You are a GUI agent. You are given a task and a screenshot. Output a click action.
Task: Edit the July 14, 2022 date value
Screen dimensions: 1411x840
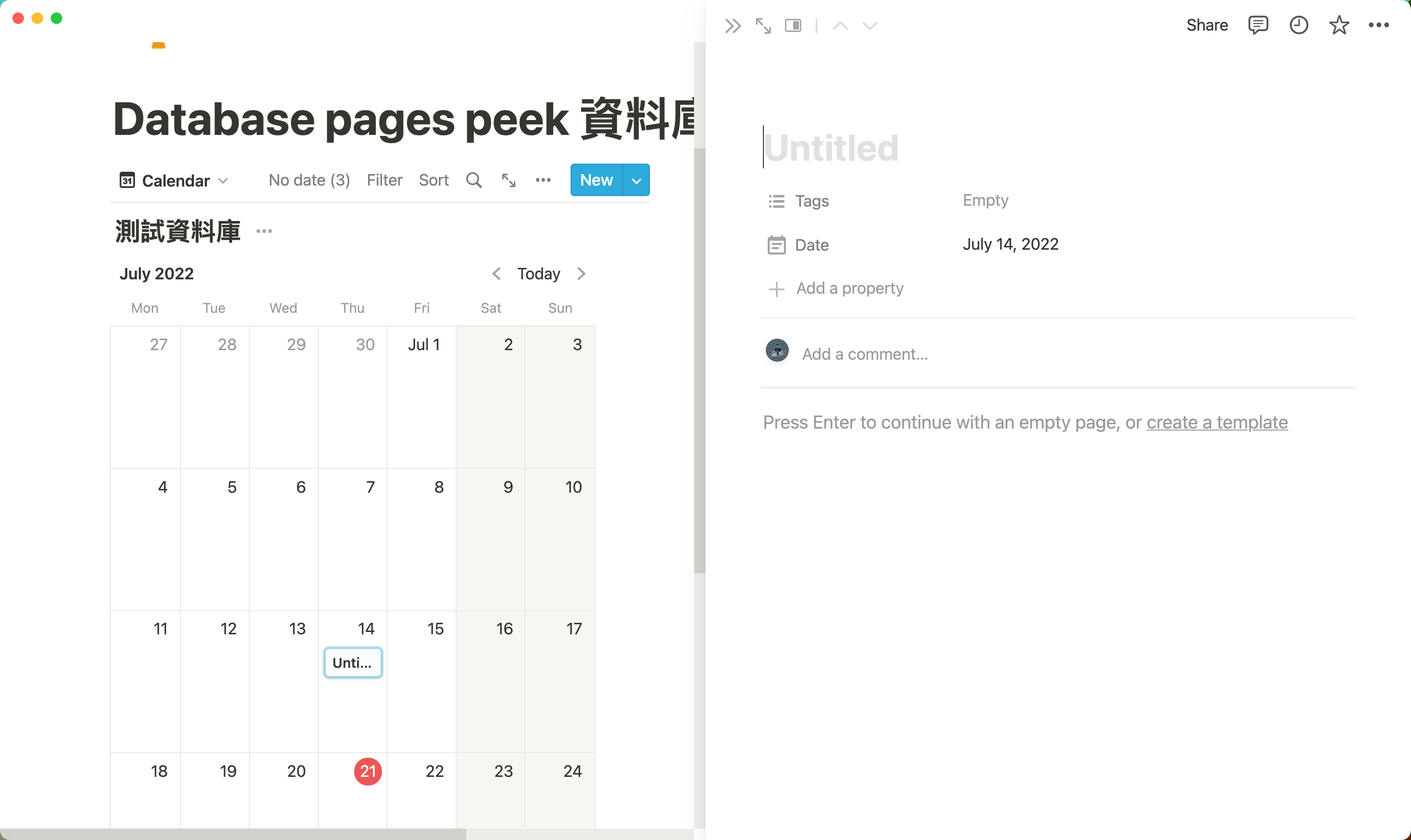coord(1011,244)
